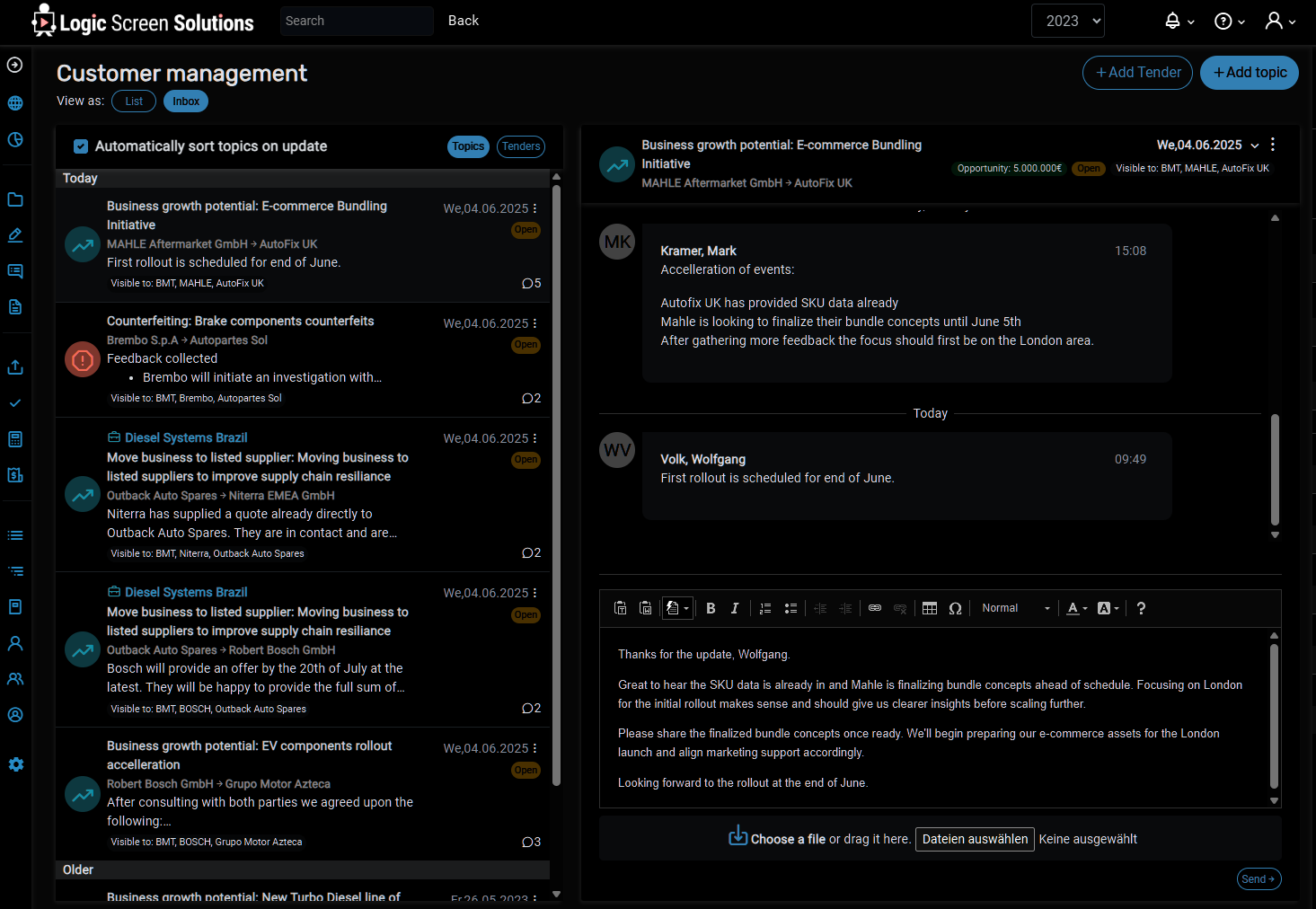
Task: Click the paste from Word icon
Action: click(646, 608)
